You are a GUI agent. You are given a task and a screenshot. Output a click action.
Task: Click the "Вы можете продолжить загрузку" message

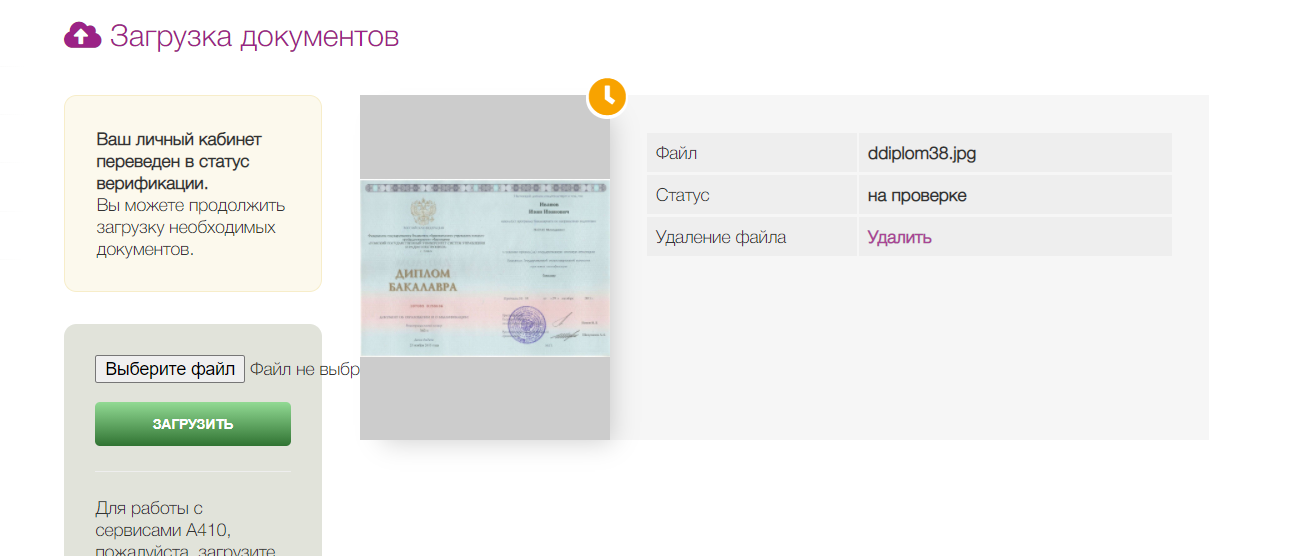190,227
